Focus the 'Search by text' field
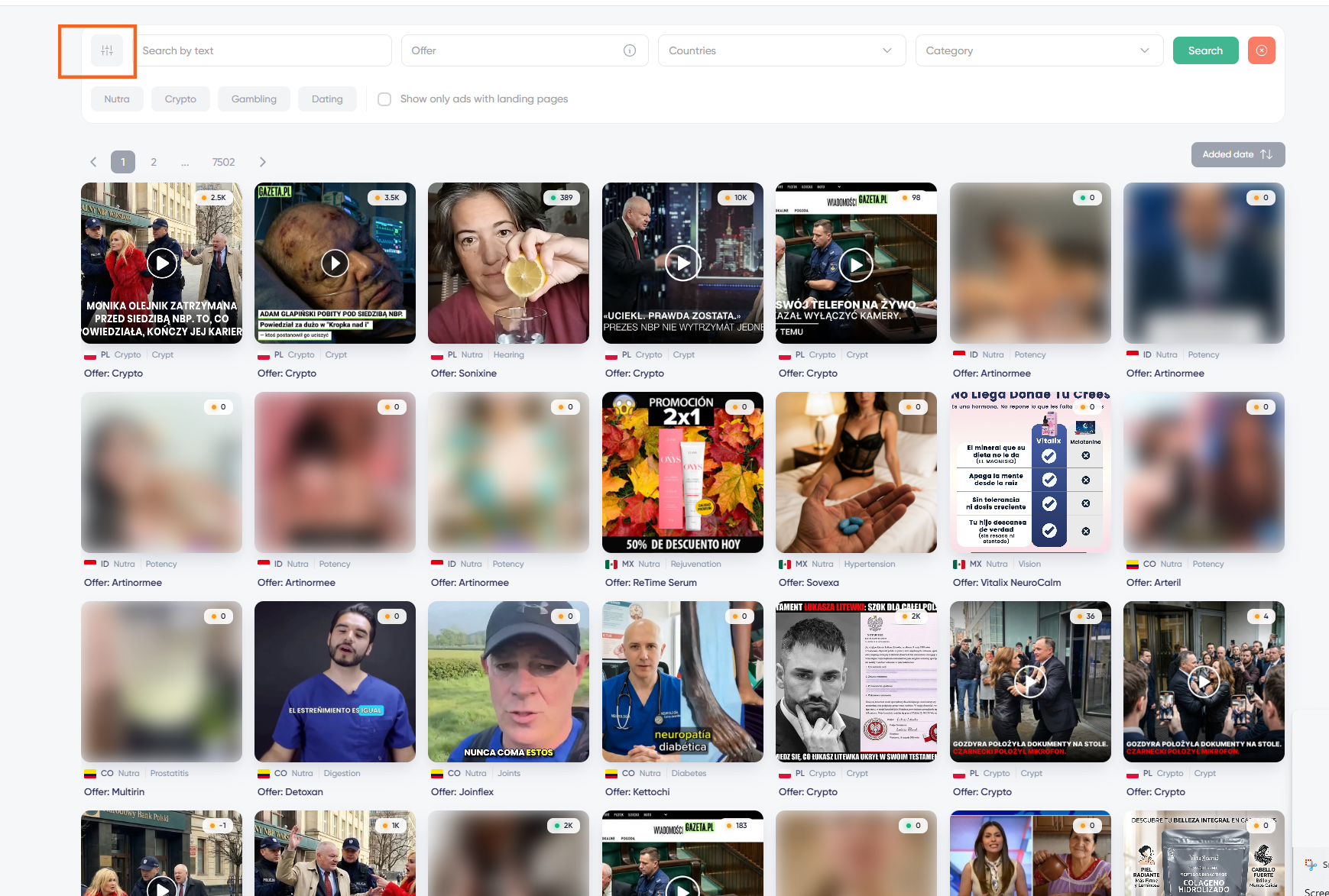Viewport: 1329px width, 896px height. point(264,50)
